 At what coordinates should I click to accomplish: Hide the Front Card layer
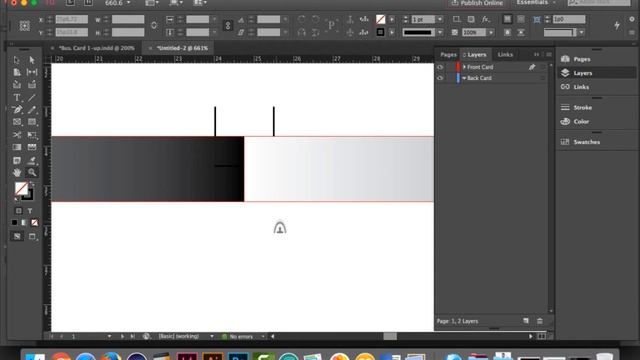pyautogui.click(x=440, y=67)
